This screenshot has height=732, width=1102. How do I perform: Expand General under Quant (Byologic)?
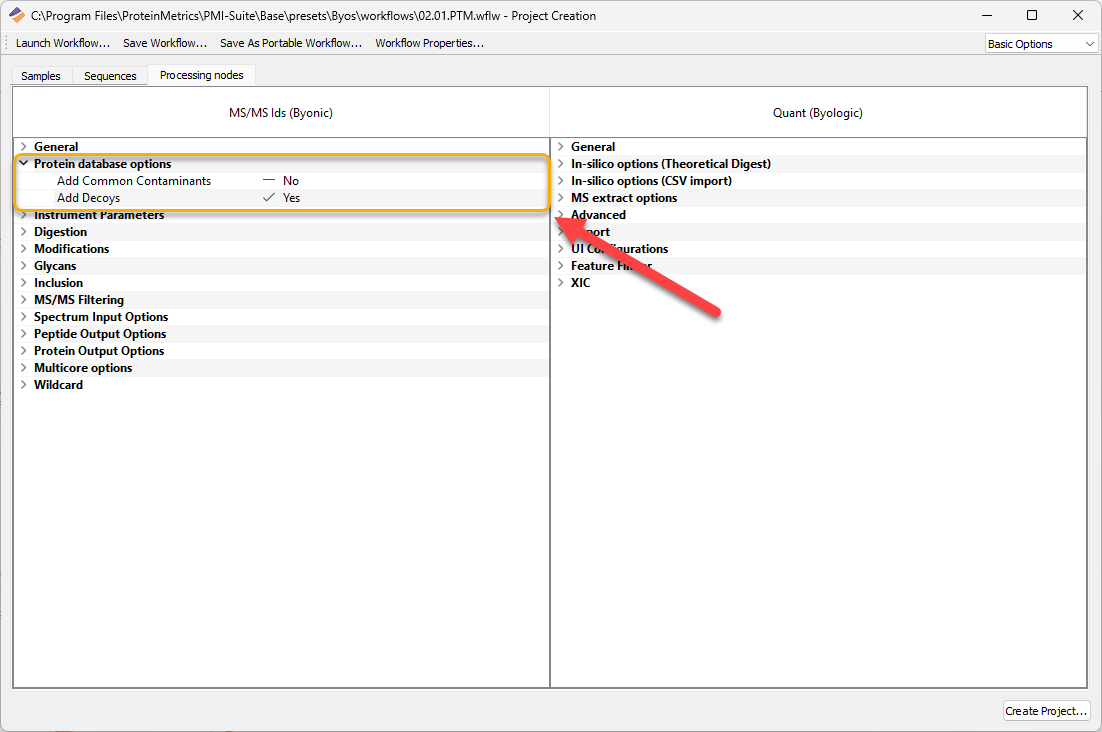point(561,147)
